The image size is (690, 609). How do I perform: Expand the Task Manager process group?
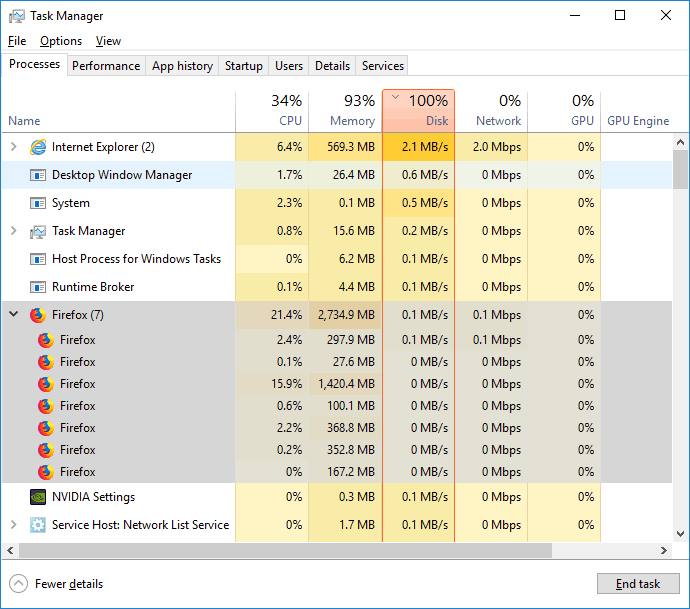point(14,231)
